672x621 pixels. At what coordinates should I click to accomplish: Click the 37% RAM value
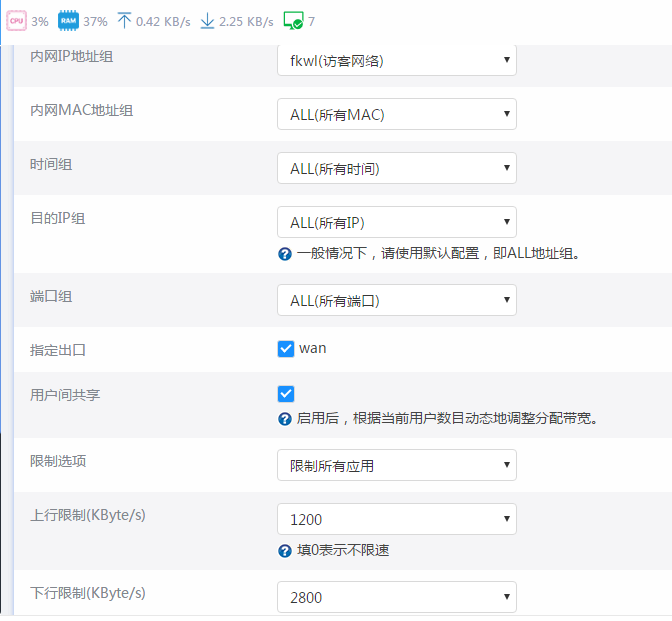click(x=95, y=21)
